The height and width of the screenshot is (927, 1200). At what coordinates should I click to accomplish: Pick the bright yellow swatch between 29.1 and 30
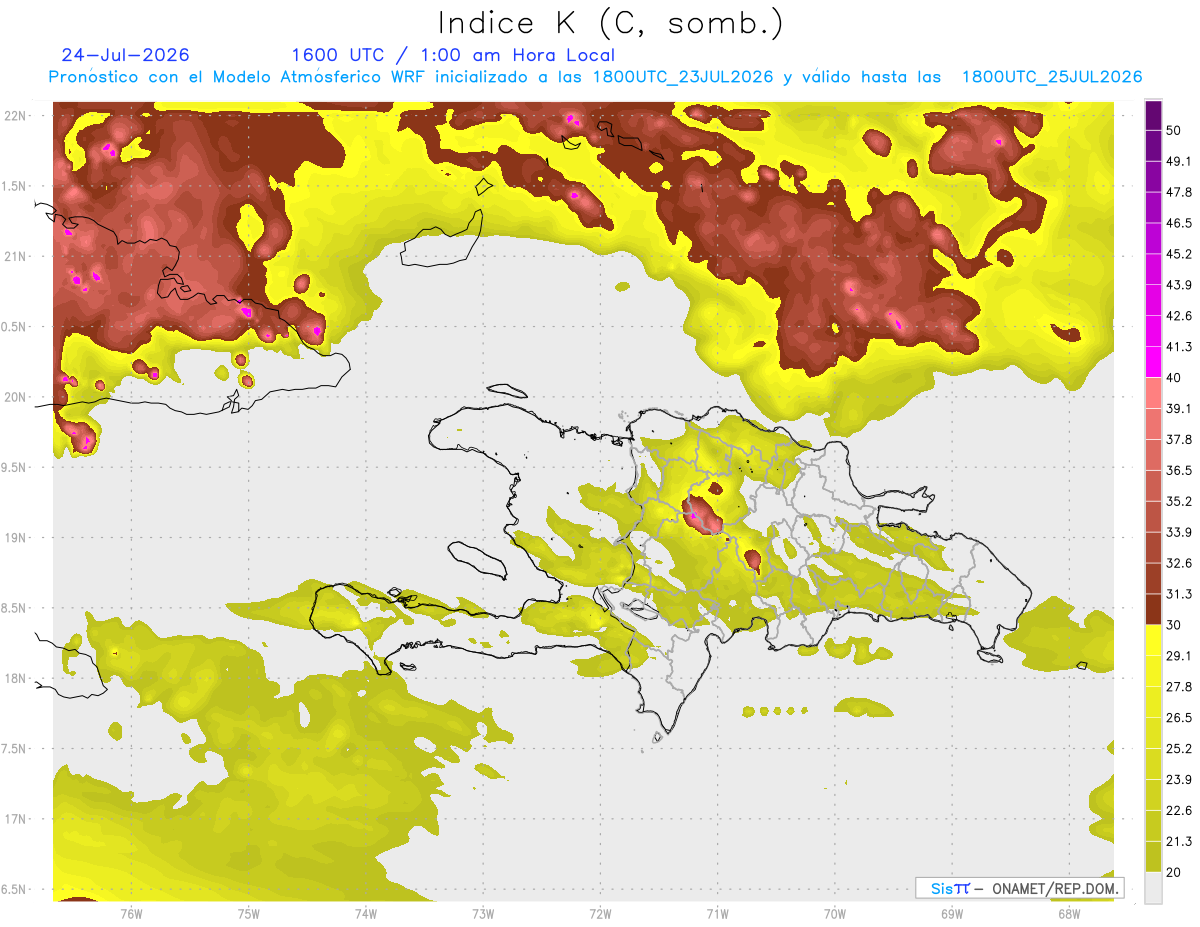coord(1153,640)
